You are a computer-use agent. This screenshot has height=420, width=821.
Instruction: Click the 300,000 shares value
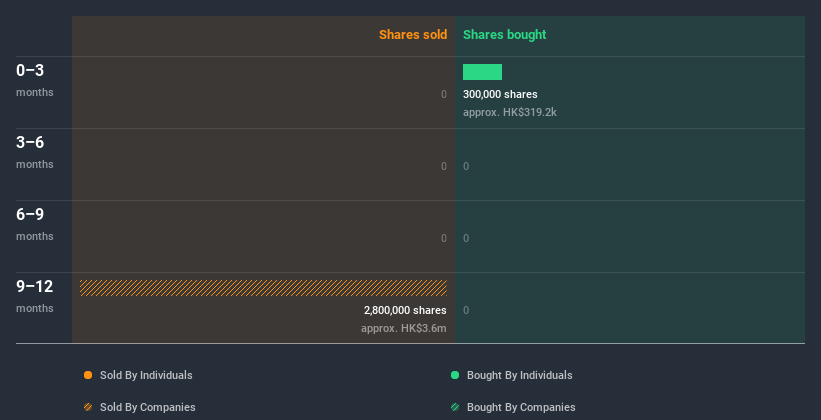coord(500,94)
